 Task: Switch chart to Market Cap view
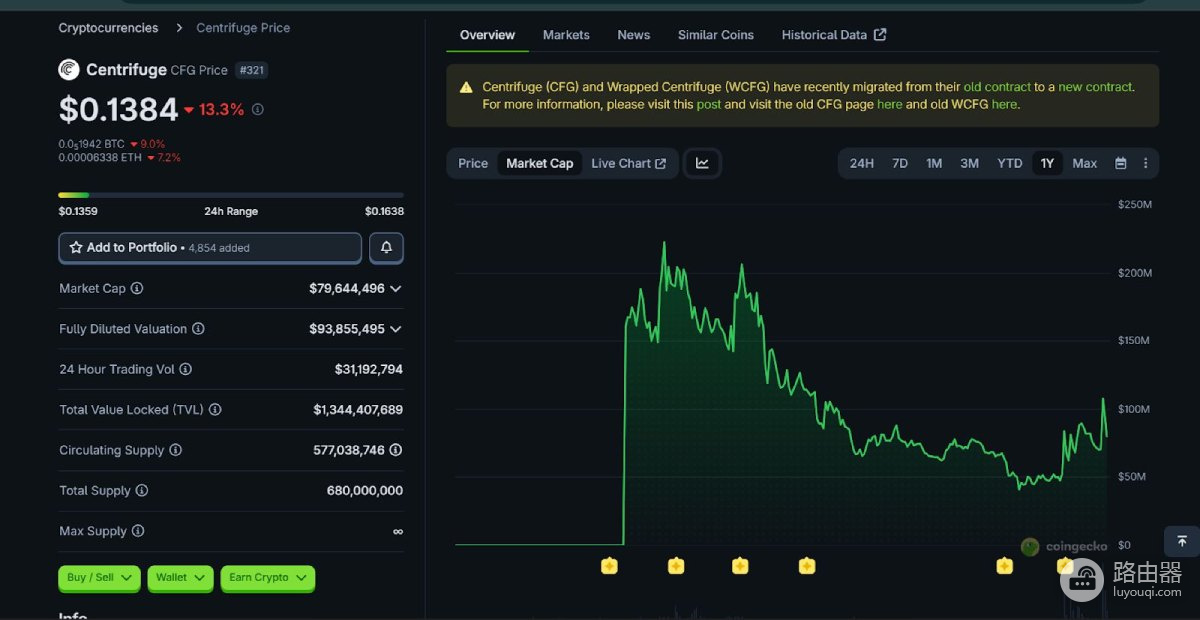pos(540,163)
